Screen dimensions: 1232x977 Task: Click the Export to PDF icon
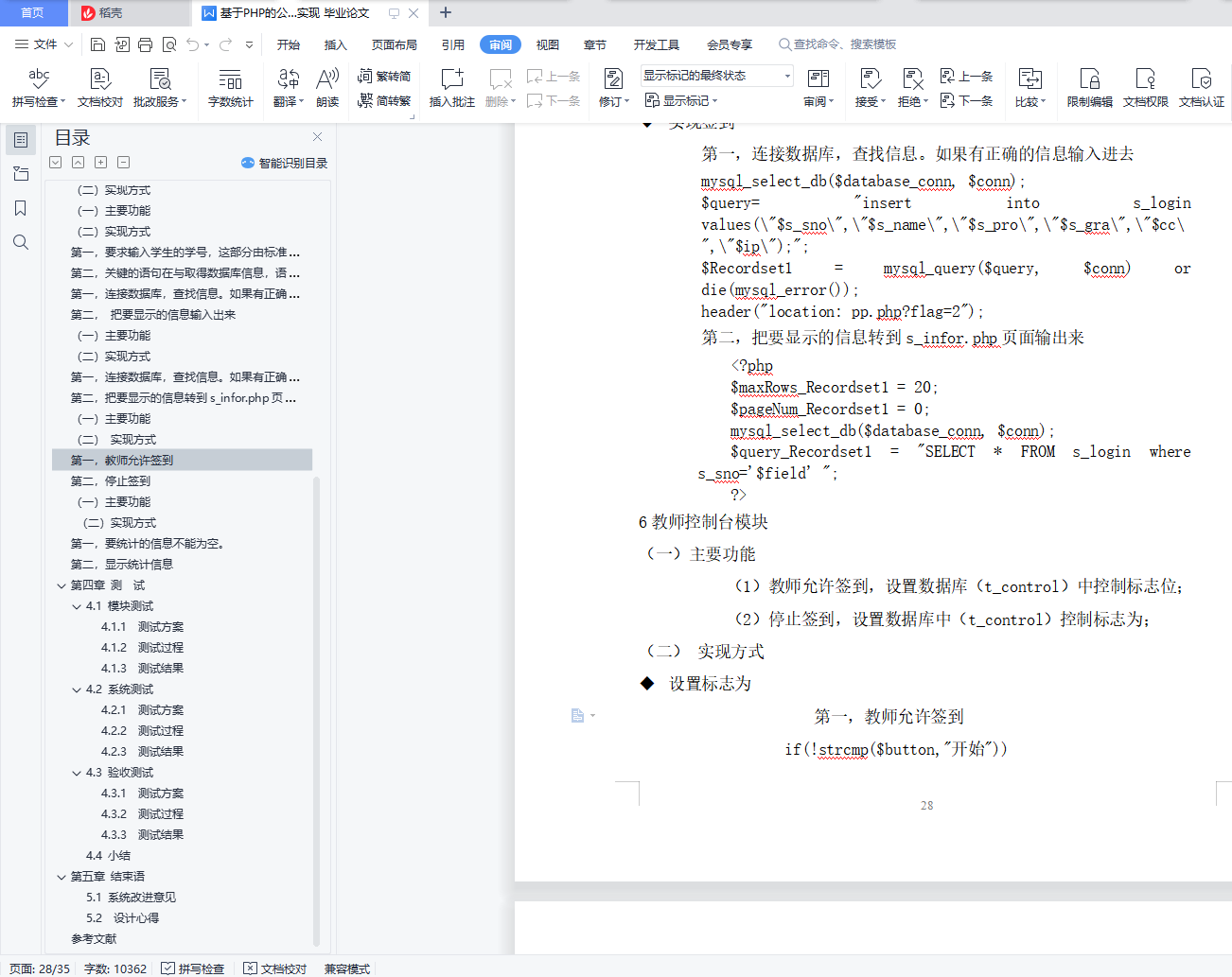122,44
